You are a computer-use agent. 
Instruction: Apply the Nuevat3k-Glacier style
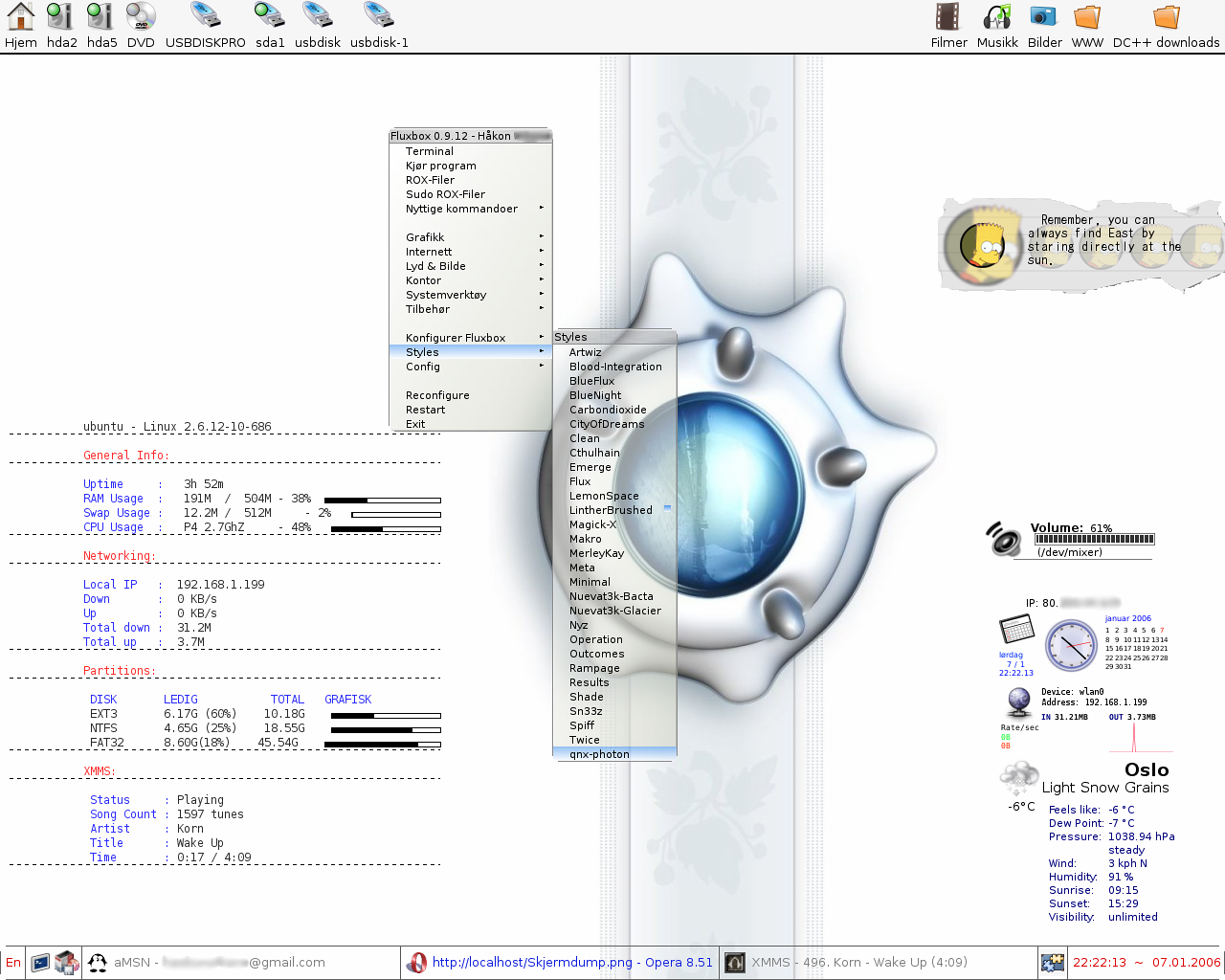[x=614, y=611]
